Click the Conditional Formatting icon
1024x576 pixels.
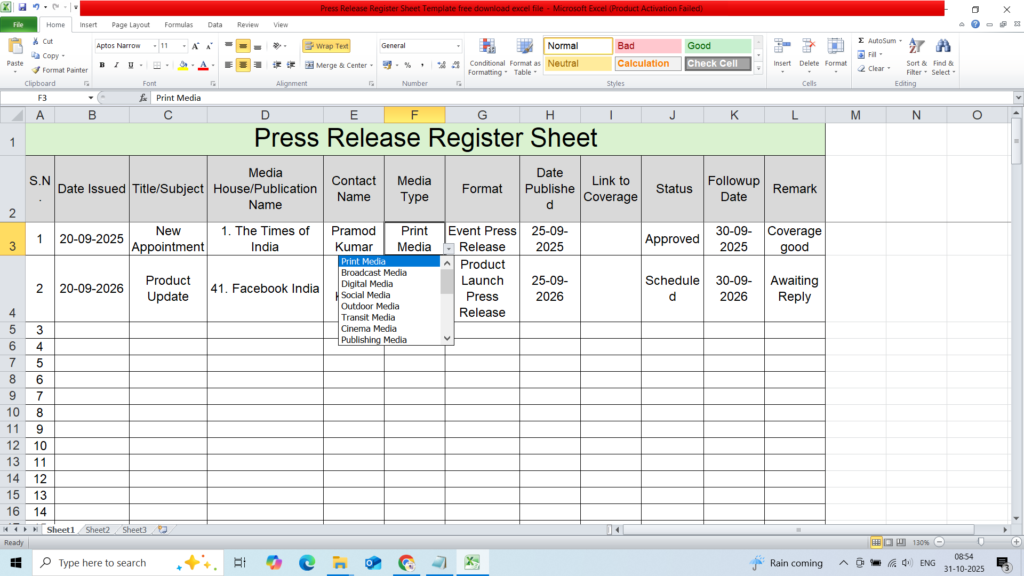pos(487,49)
